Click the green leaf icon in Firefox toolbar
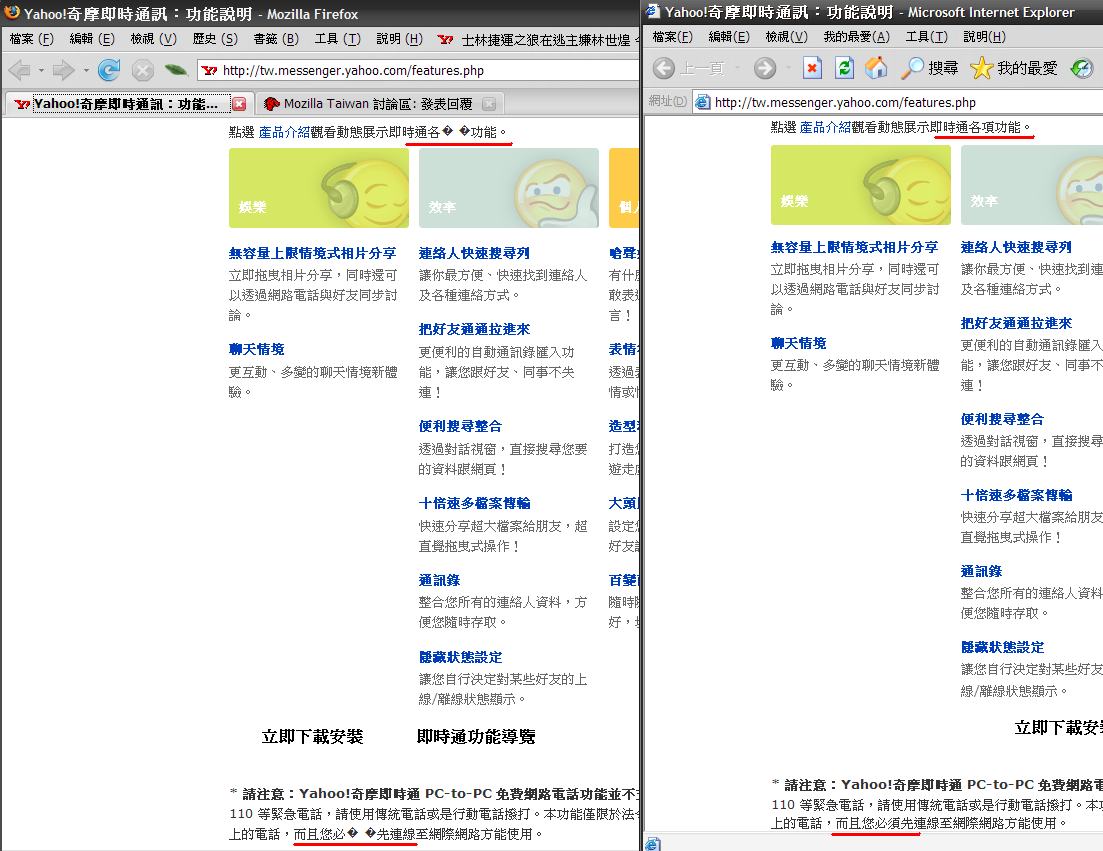Screen dimensions: 1103x851 click(x=177, y=70)
